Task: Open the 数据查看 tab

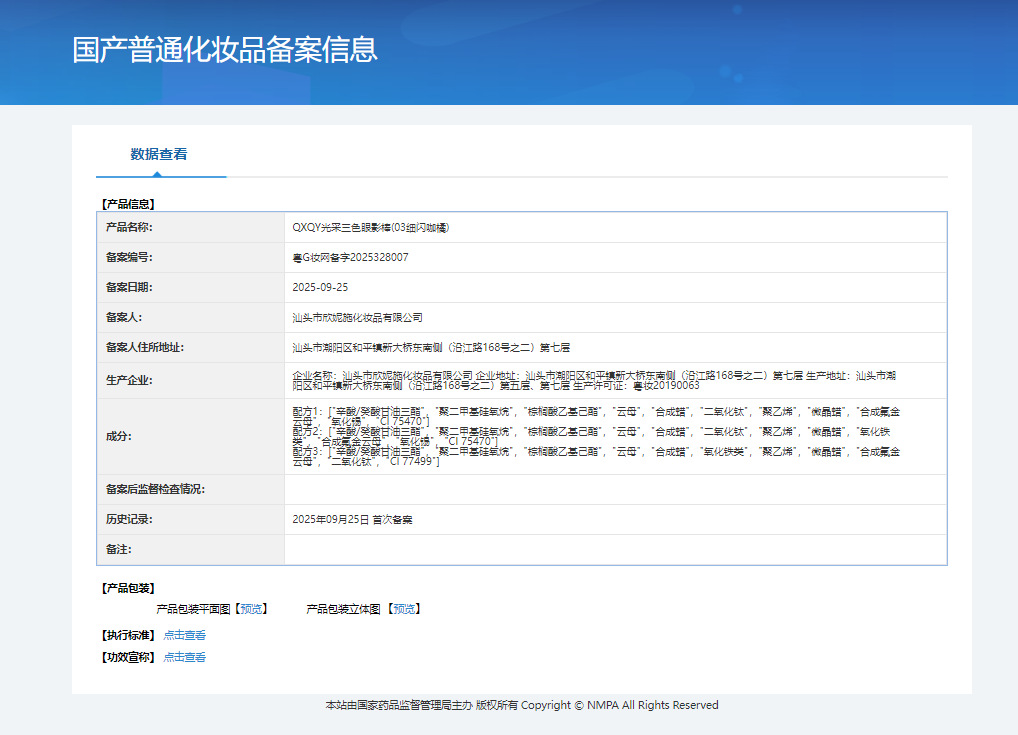Action: 159,155
